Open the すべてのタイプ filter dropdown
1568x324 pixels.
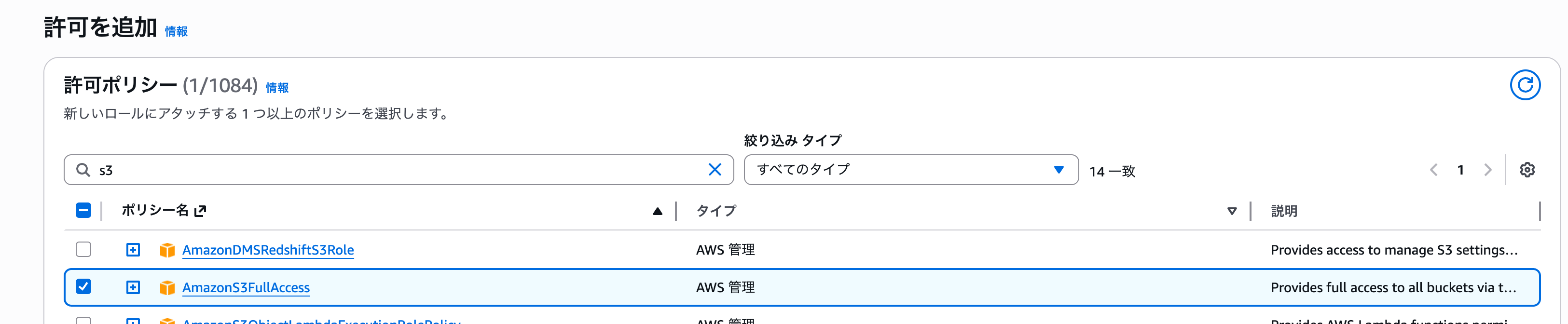tap(910, 170)
